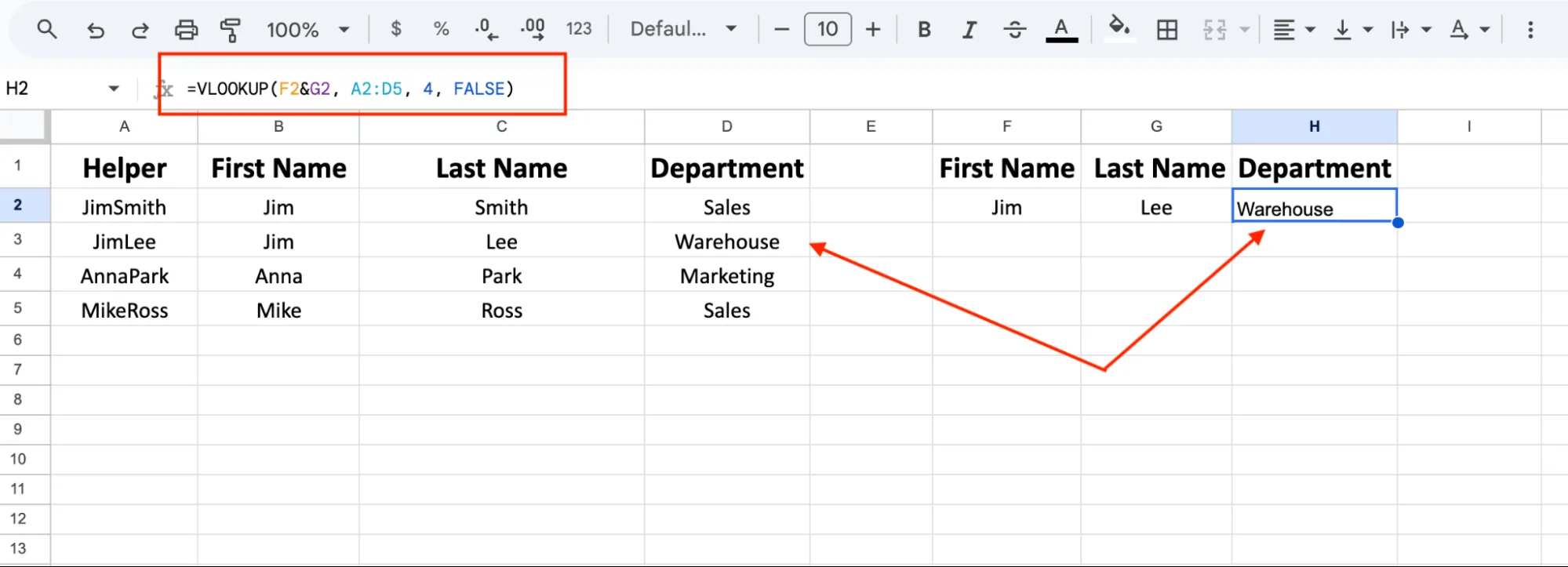
Task: Click the blue fill handle on H2
Action: click(x=1398, y=223)
